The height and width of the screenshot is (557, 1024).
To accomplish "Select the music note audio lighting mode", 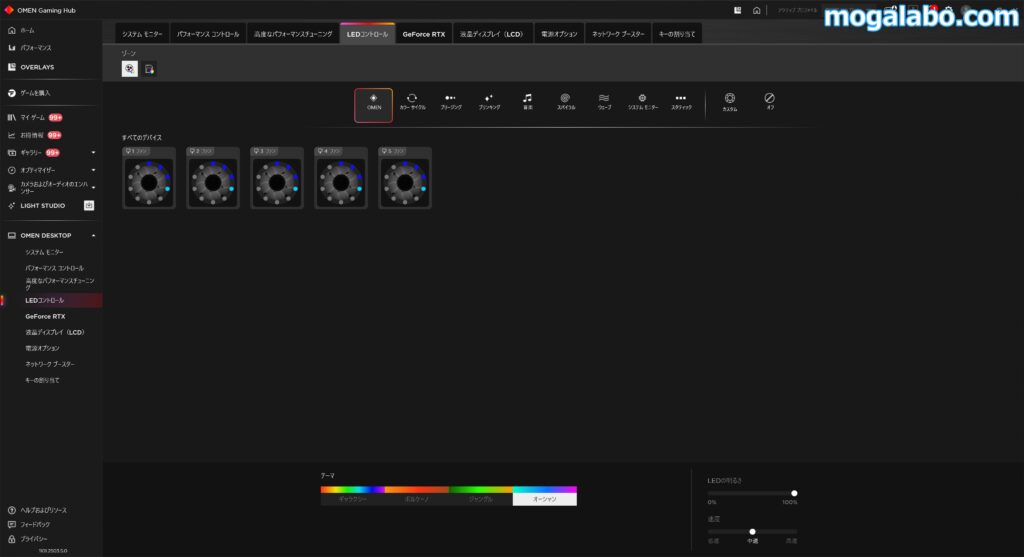I will pyautogui.click(x=528, y=102).
